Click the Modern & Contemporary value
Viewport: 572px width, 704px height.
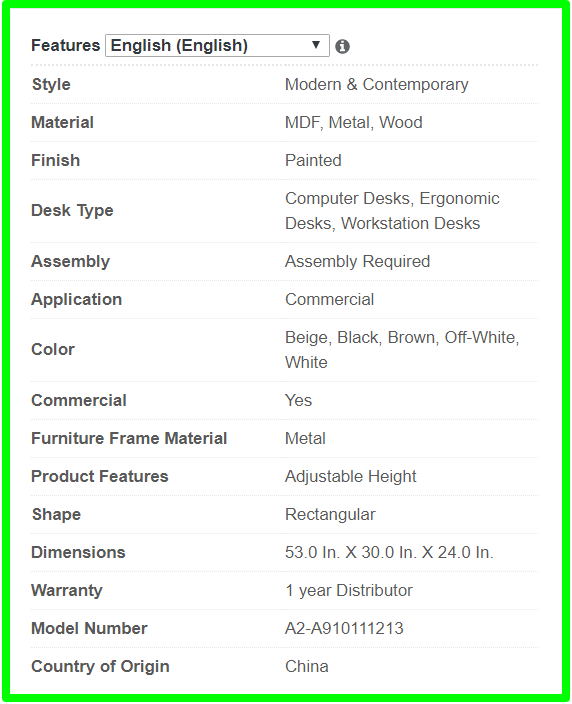coord(377,84)
